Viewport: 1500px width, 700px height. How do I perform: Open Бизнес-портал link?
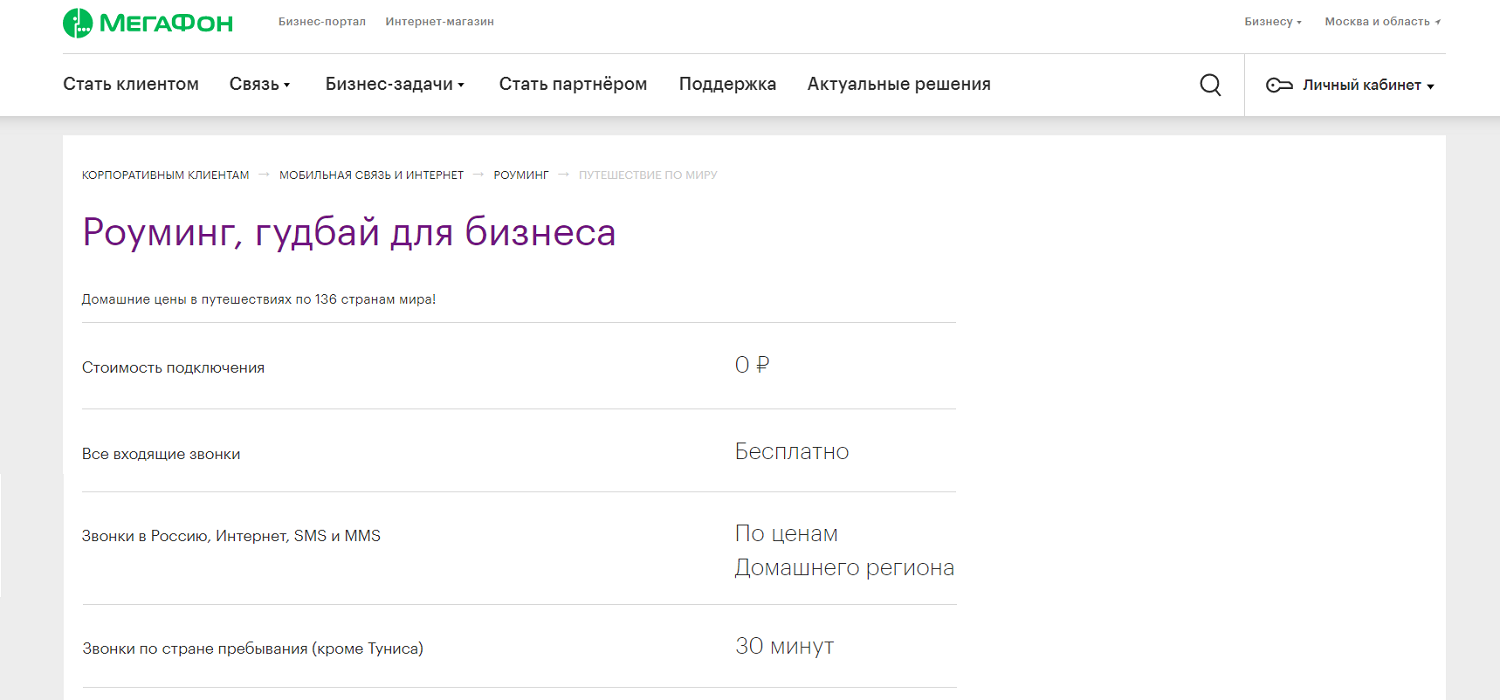click(322, 21)
